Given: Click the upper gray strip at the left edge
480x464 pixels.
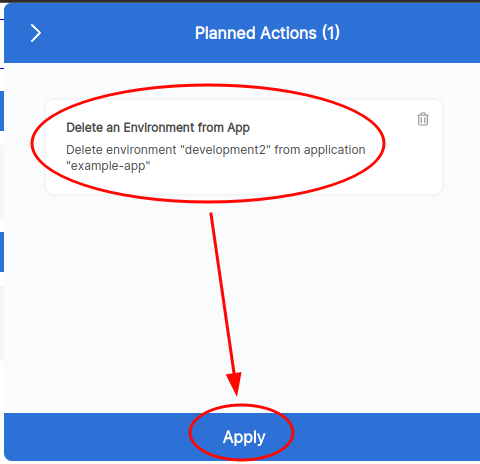Looking at the screenshot, I should point(2,182).
